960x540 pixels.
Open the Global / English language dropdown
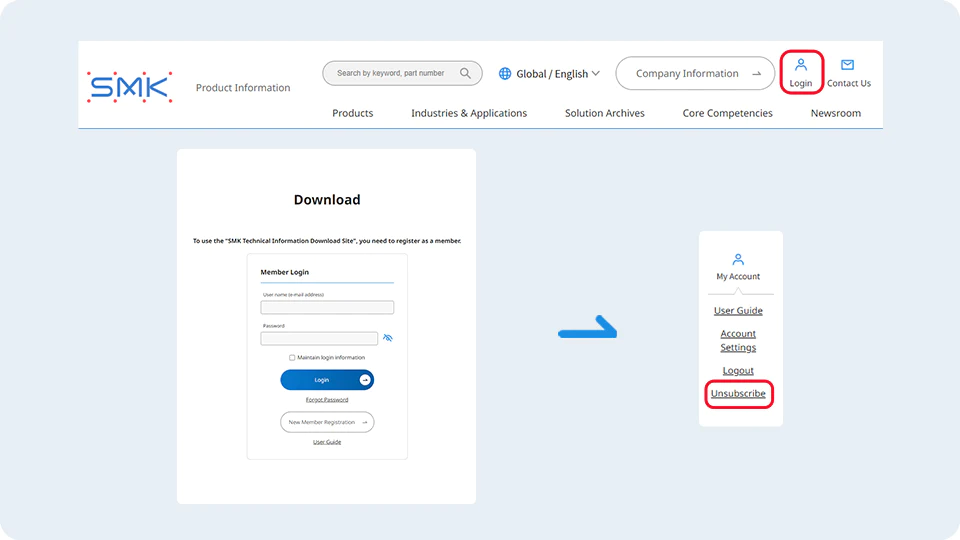pos(549,73)
